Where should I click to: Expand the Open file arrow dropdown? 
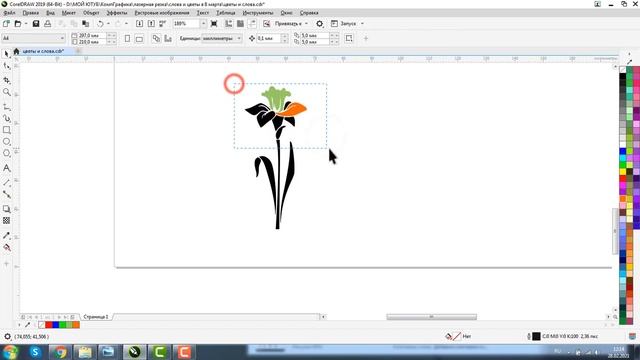coord(25,24)
